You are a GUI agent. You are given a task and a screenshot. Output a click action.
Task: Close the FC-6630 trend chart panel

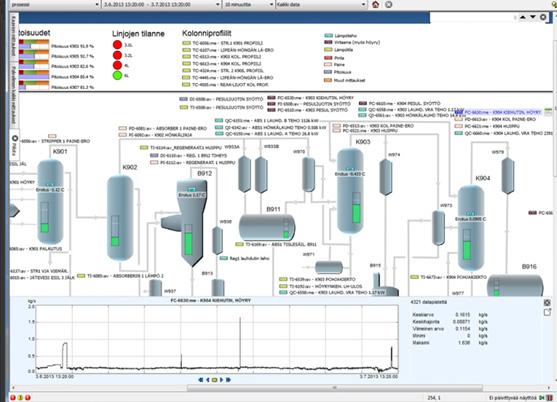point(547,303)
